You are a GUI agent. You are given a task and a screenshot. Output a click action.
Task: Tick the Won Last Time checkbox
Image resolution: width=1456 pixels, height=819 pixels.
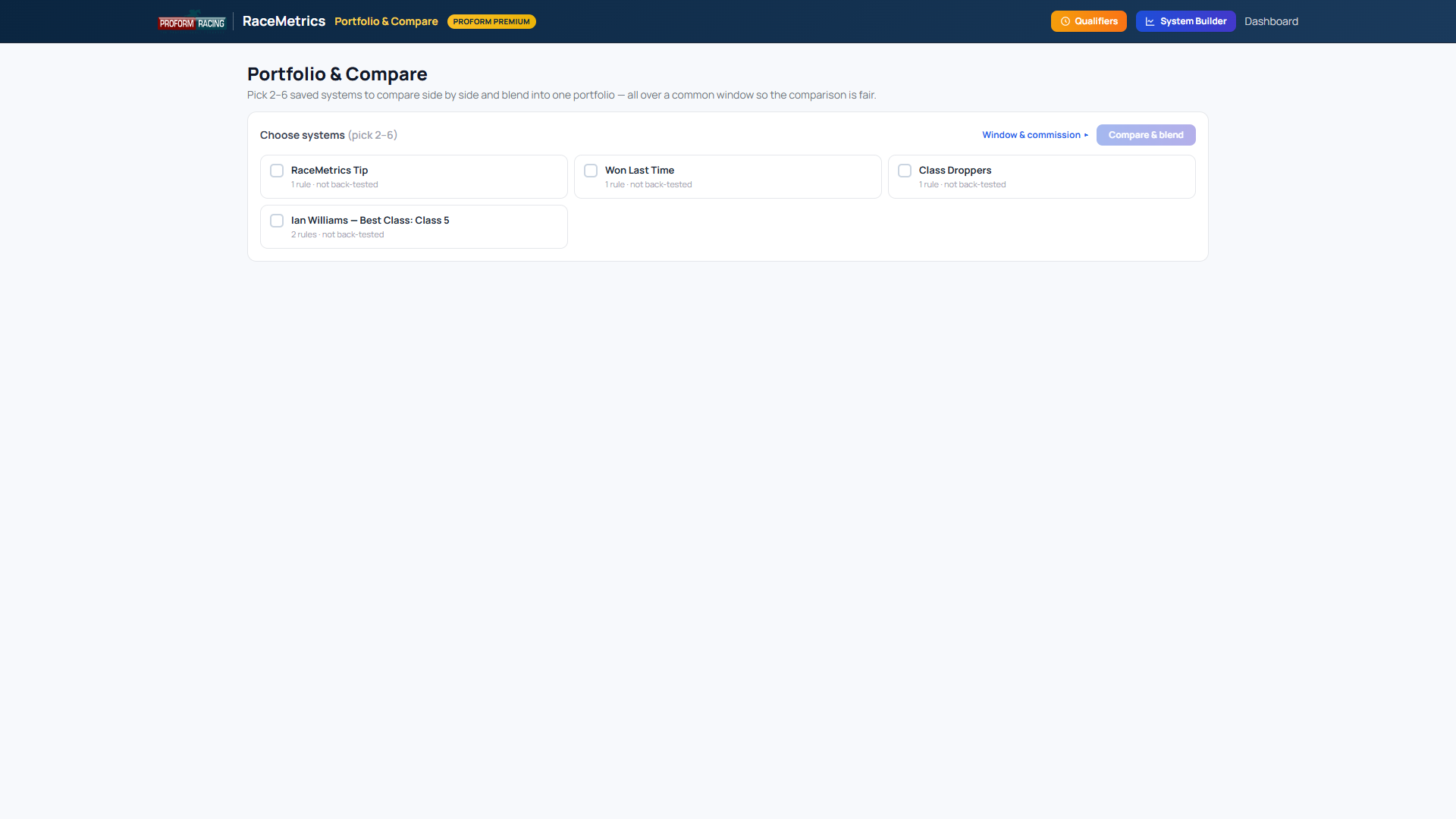coord(591,171)
